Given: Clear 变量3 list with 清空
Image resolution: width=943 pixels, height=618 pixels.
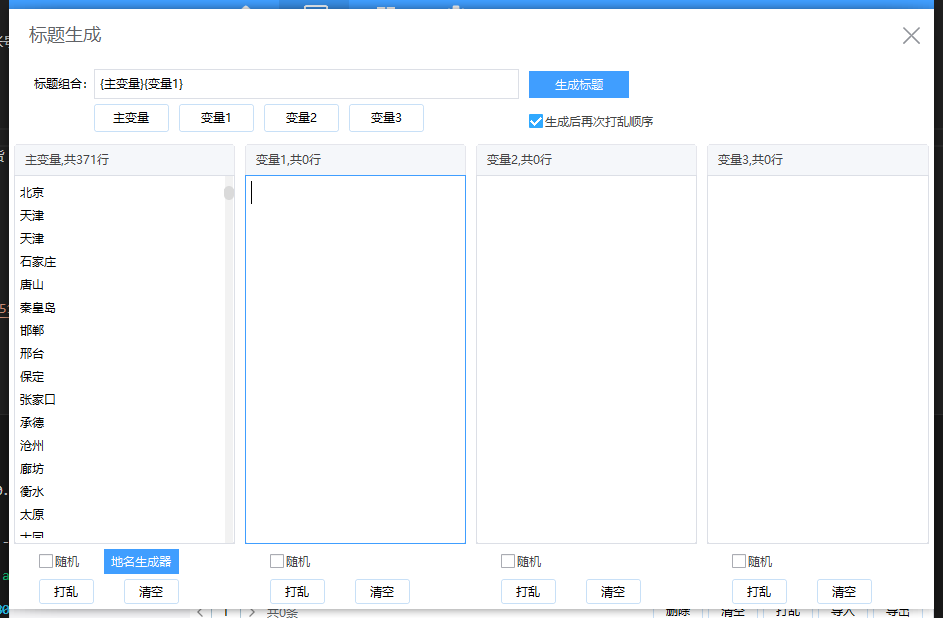Looking at the screenshot, I should click(844, 591).
